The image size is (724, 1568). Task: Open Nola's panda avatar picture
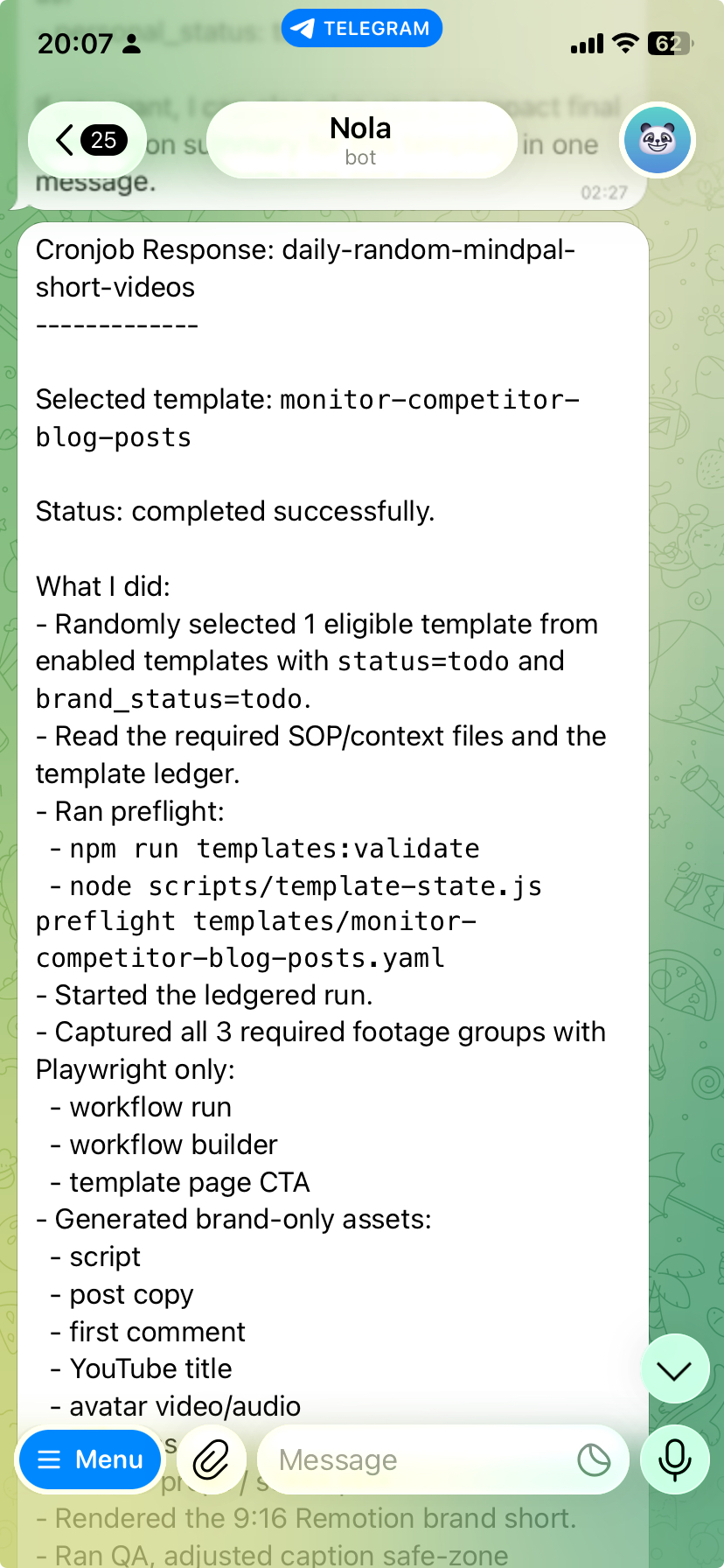coord(657,140)
